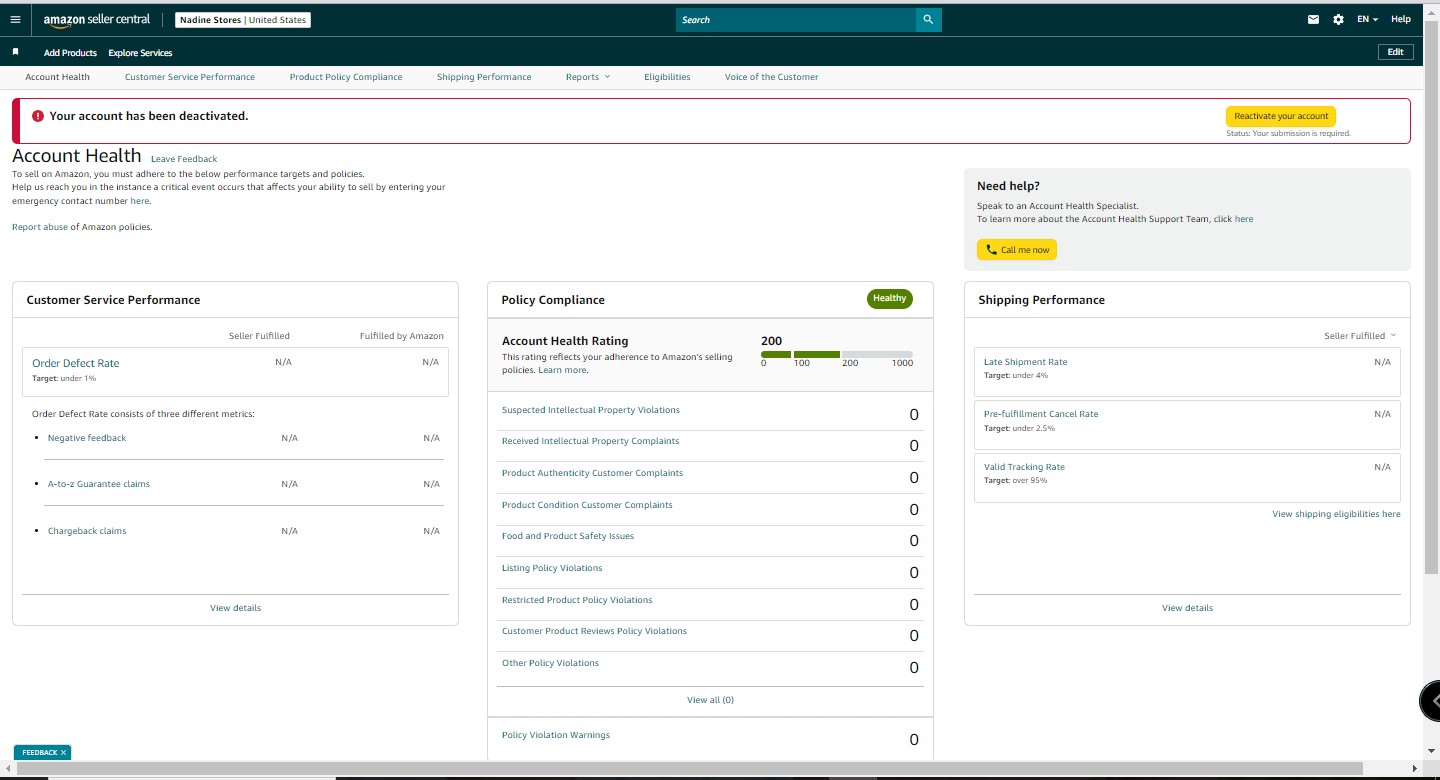The height and width of the screenshot is (780, 1440).
Task: Open the Order Defect Rate link
Action: pos(75,363)
